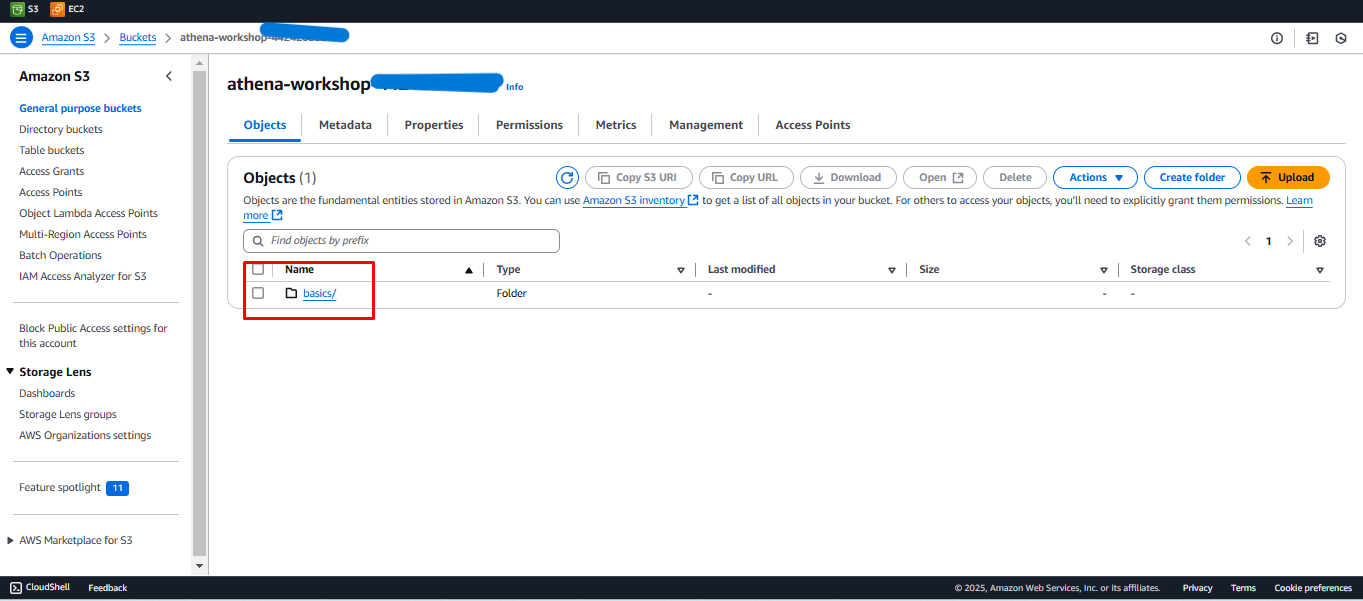Toggle the select all objects checkbox
The width and height of the screenshot is (1363, 601).
258,269
